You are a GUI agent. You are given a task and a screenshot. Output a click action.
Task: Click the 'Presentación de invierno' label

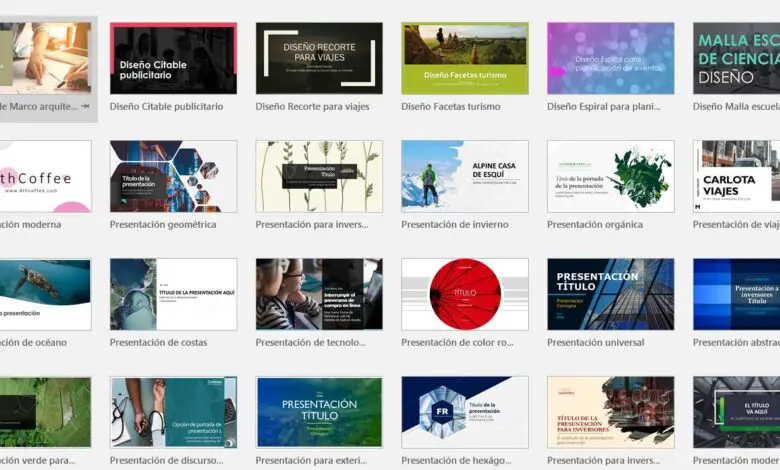(455, 224)
